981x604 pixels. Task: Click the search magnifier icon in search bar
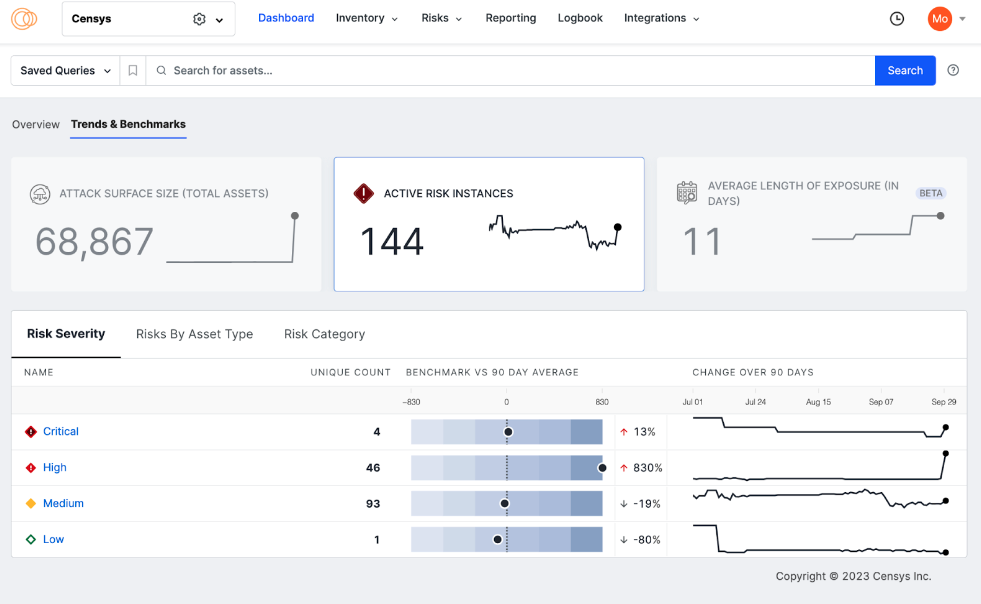pyautogui.click(x=161, y=70)
